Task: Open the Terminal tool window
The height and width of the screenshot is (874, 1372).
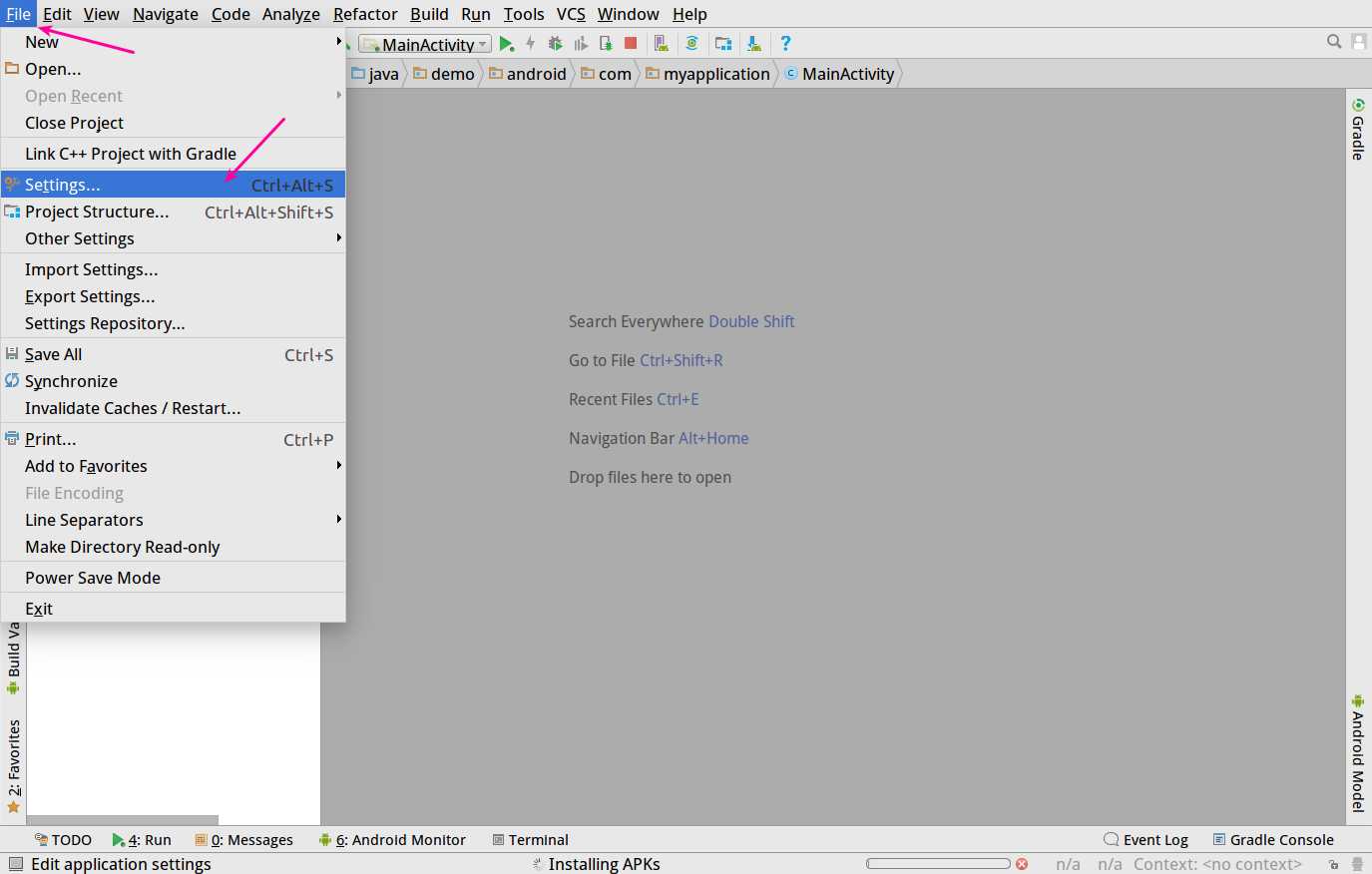Action: click(x=530, y=840)
